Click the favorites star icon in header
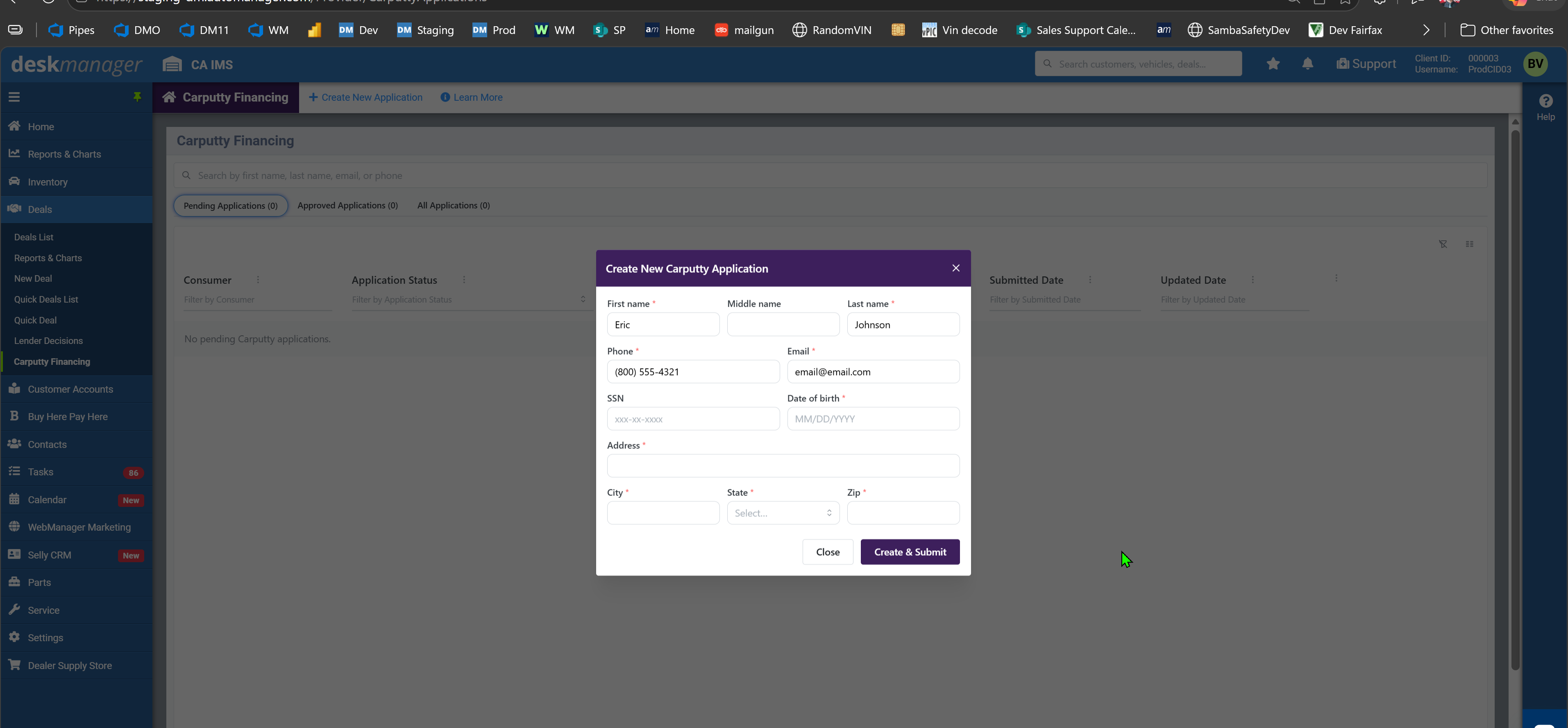The height and width of the screenshot is (728, 1568). [x=1273, y=64]
